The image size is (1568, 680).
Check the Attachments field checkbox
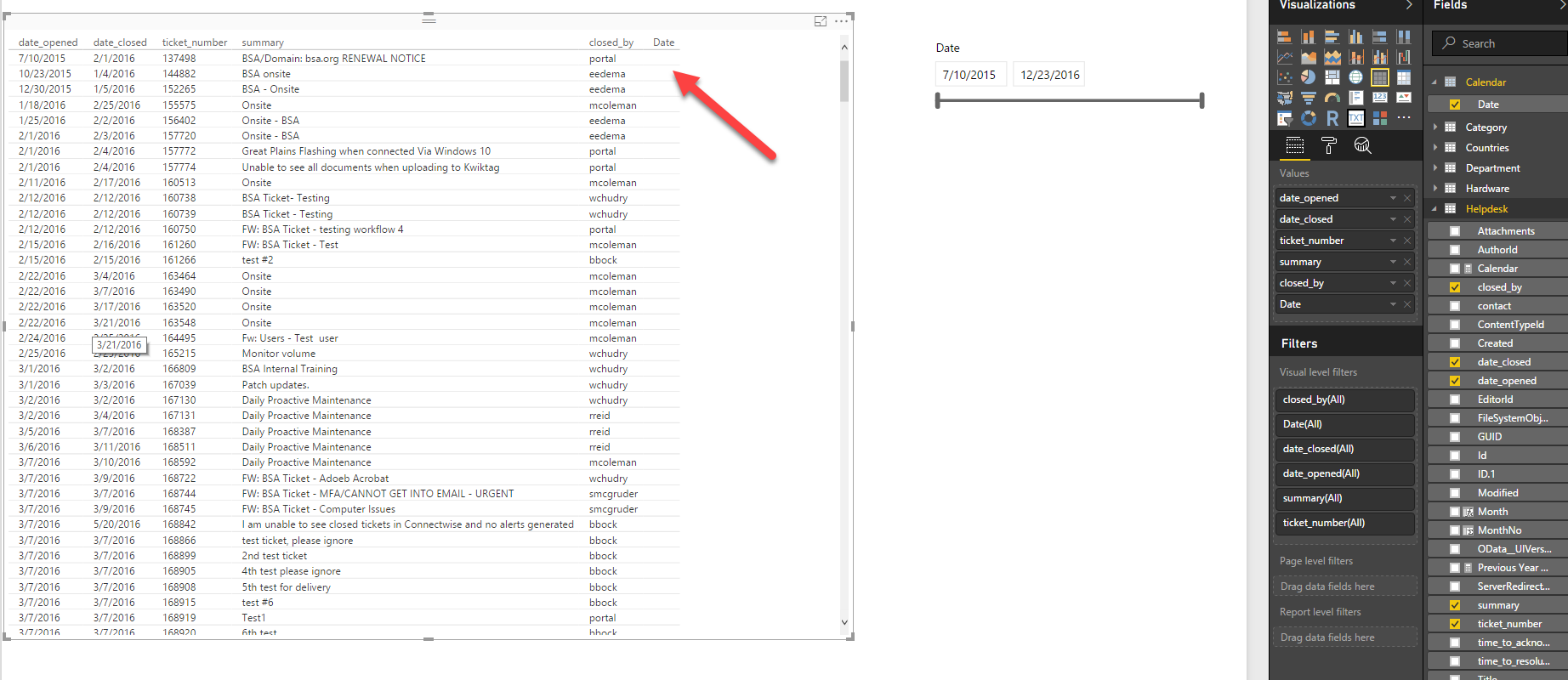point(1455,231)
